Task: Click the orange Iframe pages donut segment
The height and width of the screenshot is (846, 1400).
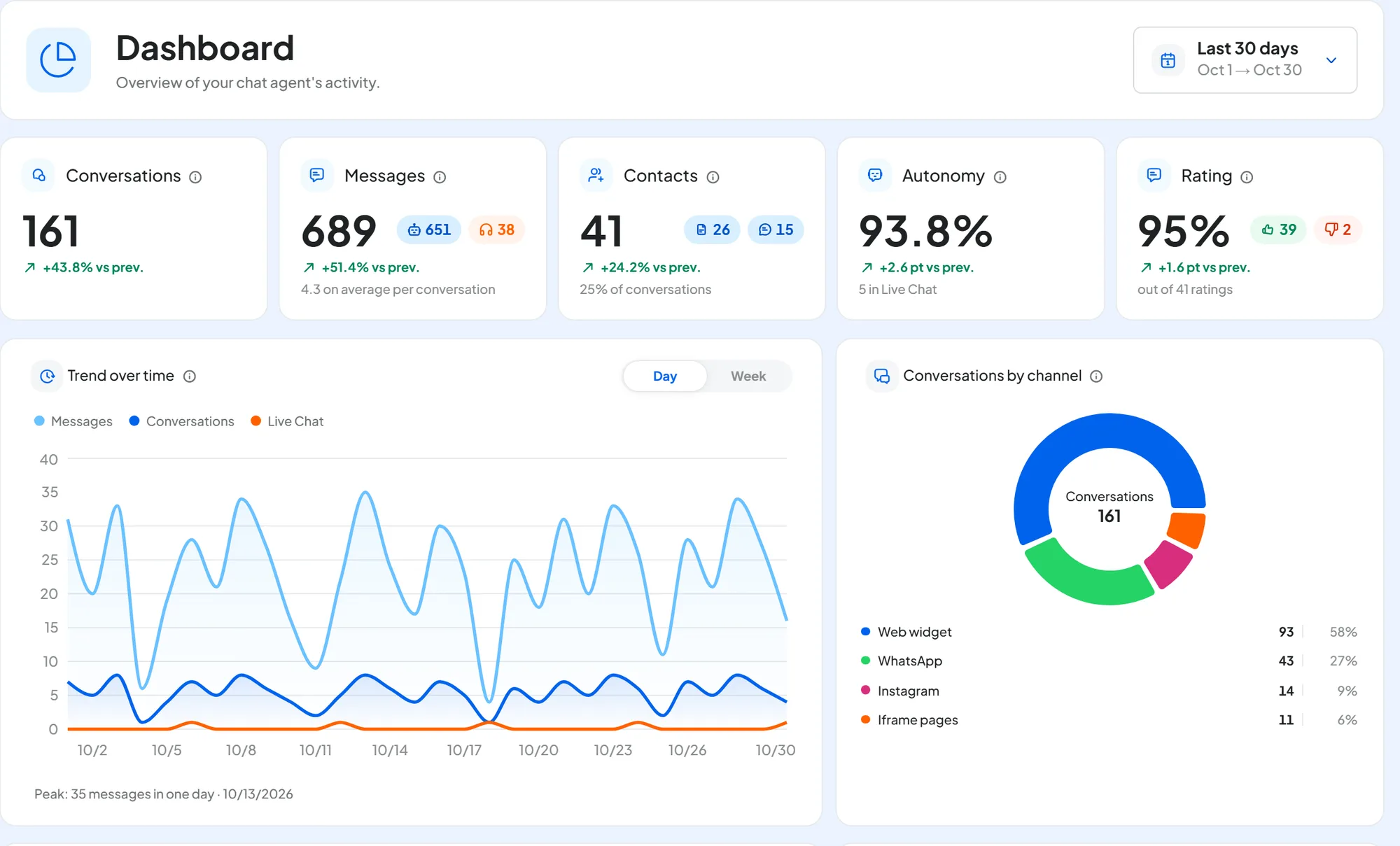Action: (1188, 530)
